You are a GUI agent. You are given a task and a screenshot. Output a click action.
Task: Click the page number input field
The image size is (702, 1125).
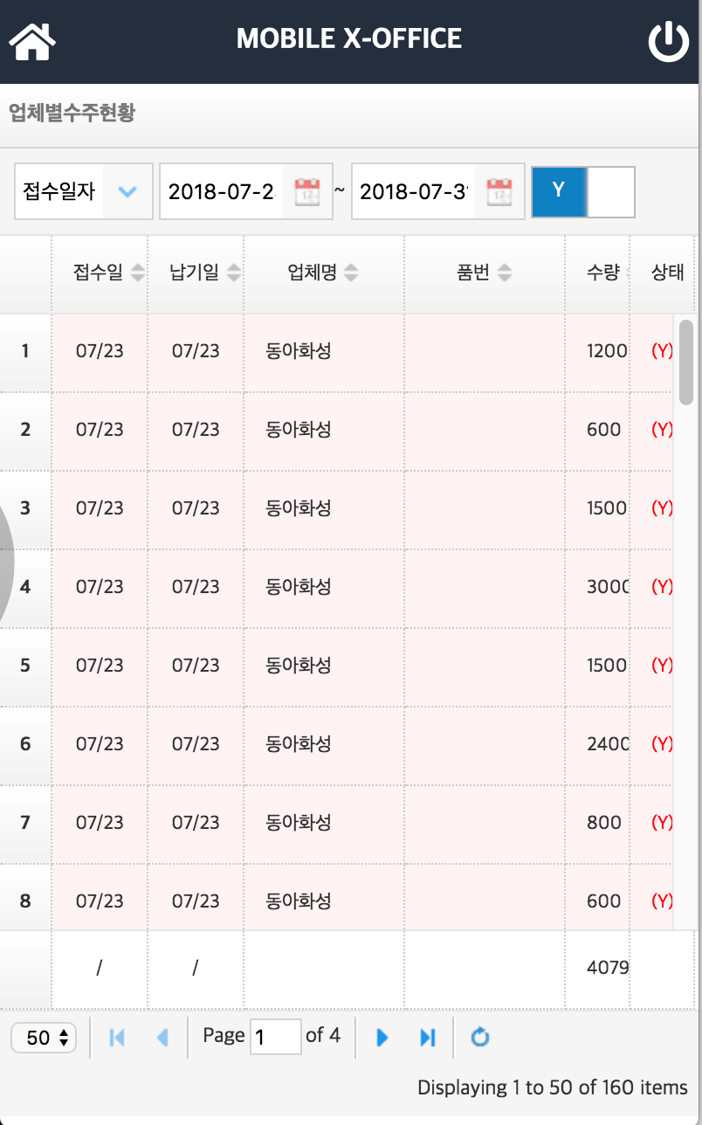point(276,1037)
